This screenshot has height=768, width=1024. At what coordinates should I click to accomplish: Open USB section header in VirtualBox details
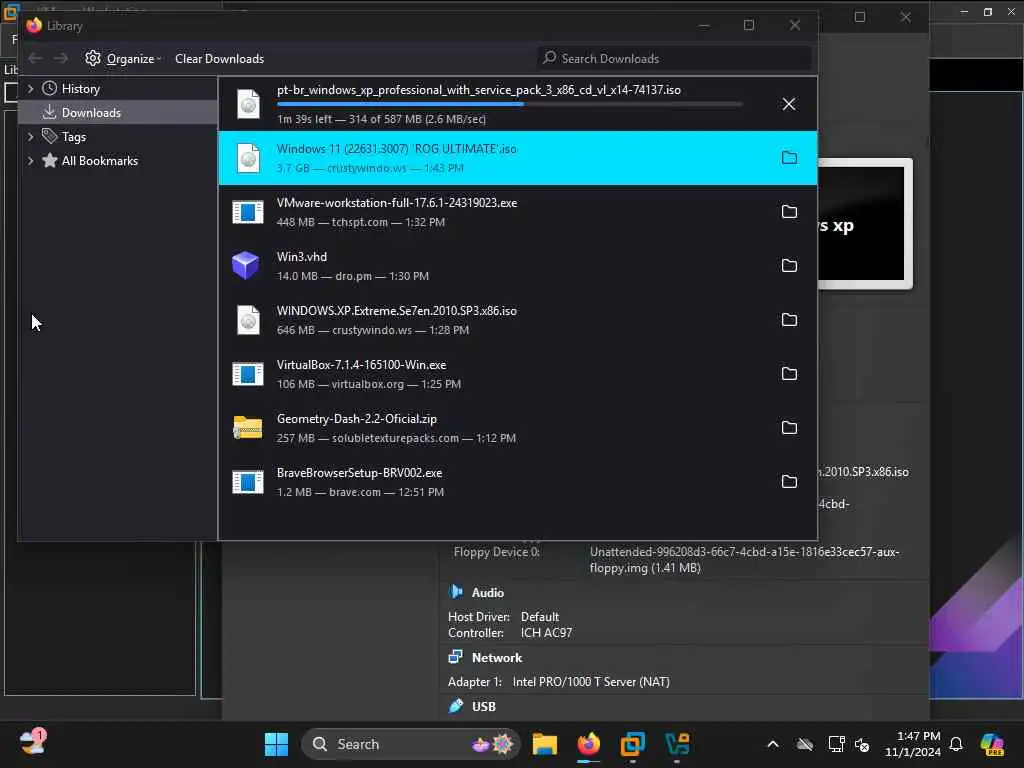483,707
